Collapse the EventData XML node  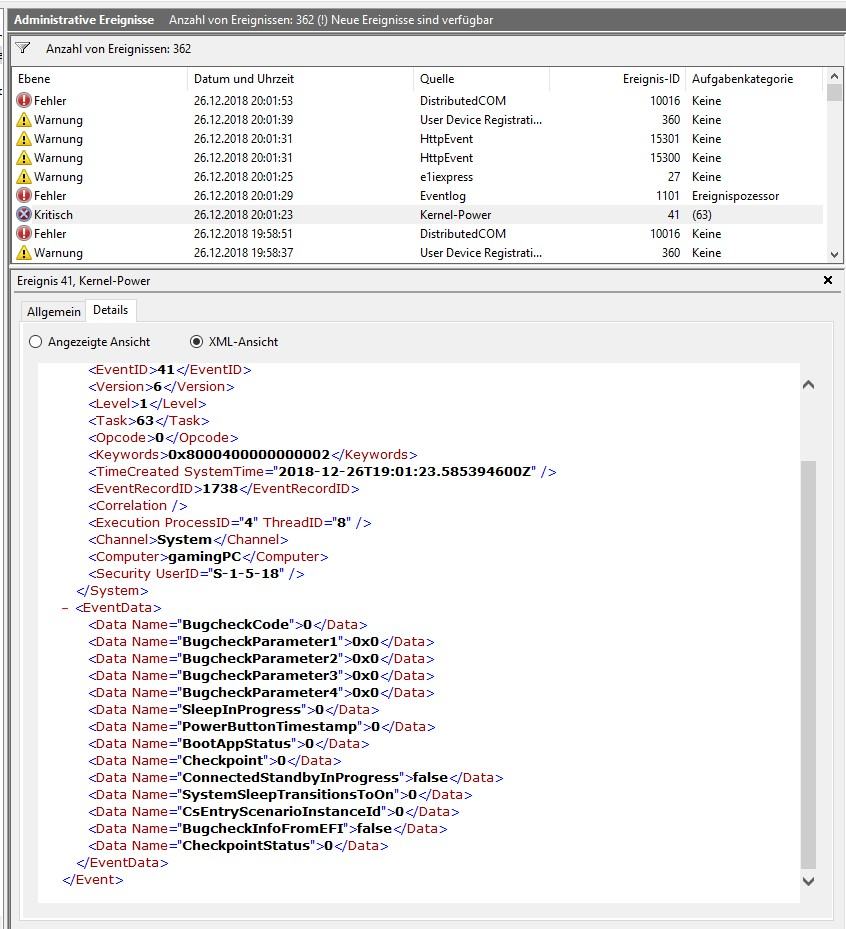click(65, 608)
